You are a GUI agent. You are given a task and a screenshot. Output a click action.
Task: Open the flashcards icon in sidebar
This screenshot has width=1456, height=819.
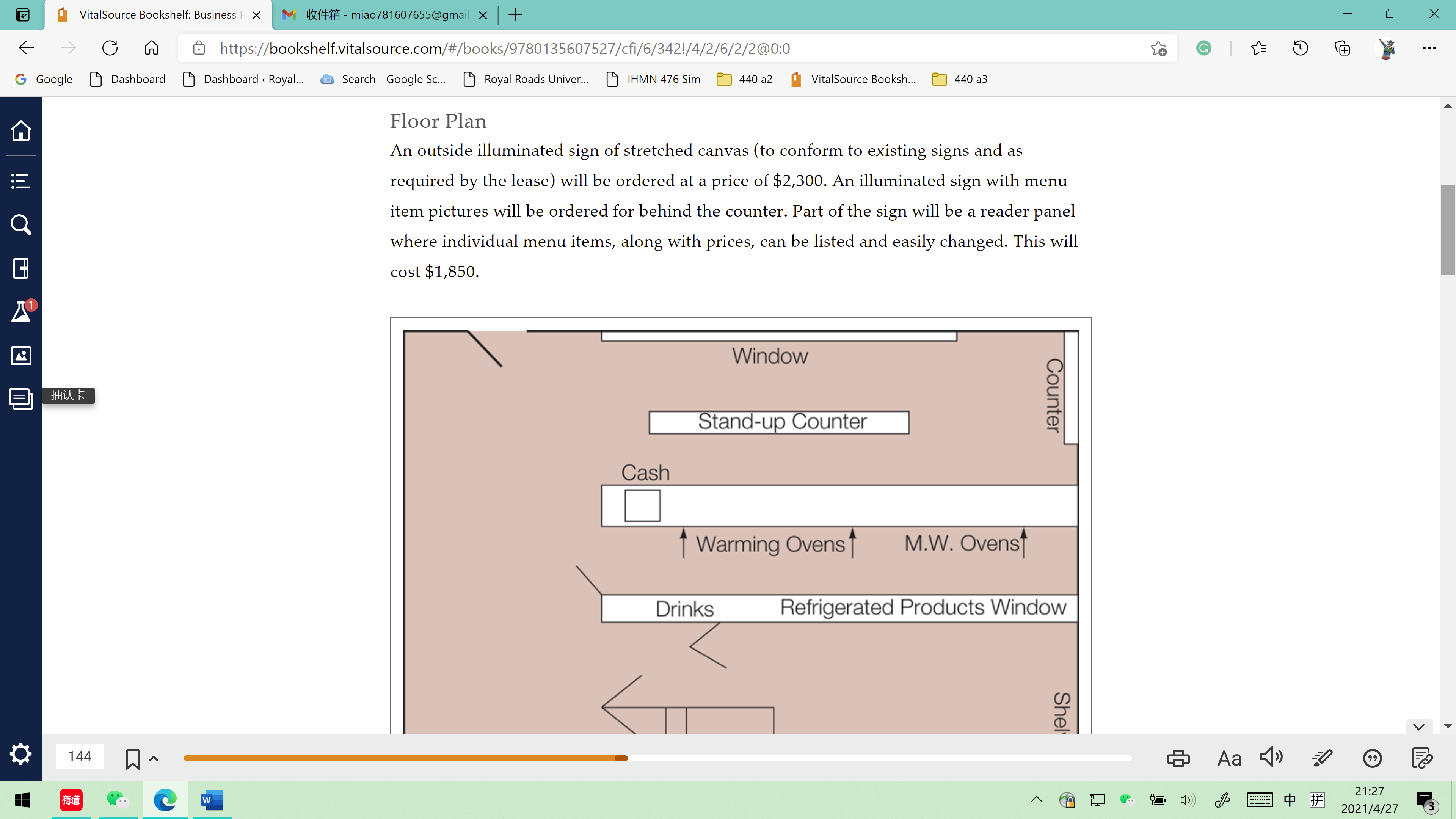[x=21, y=399]
